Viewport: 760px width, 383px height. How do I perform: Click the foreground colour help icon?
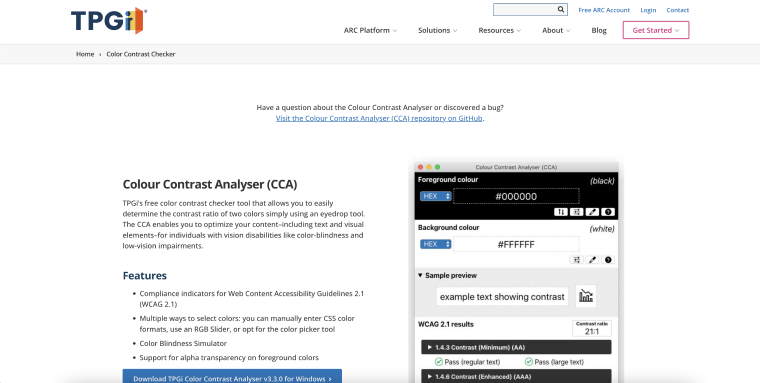point(608,212)
